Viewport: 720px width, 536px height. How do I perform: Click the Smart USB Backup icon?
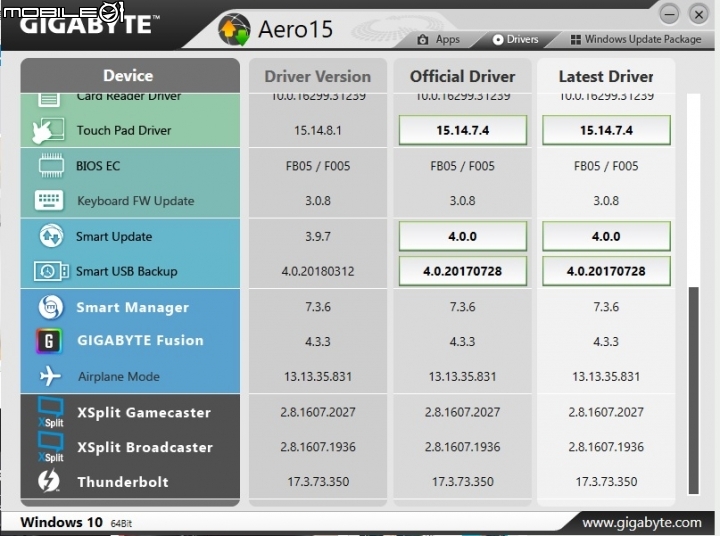click(x=51, y=271)
